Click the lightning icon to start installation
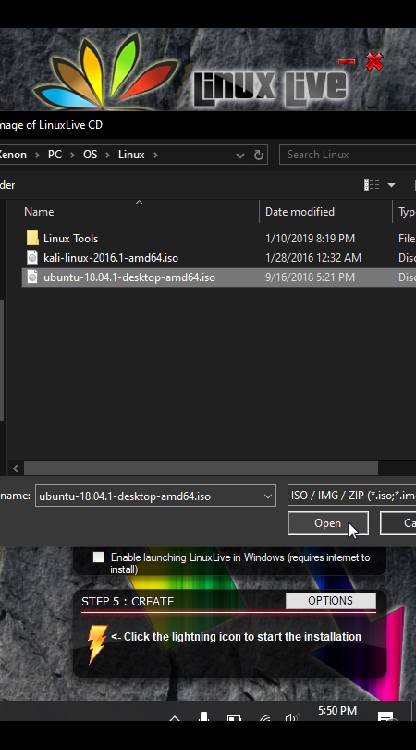 pyautogui.click(x=97, y=644)
